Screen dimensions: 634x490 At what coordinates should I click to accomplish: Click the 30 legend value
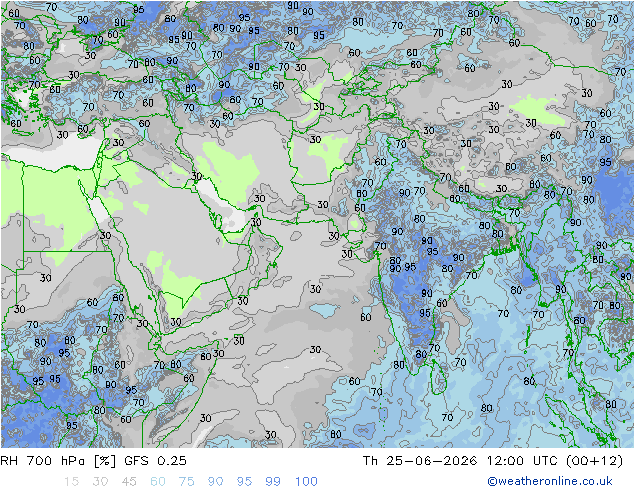[100, 482]
